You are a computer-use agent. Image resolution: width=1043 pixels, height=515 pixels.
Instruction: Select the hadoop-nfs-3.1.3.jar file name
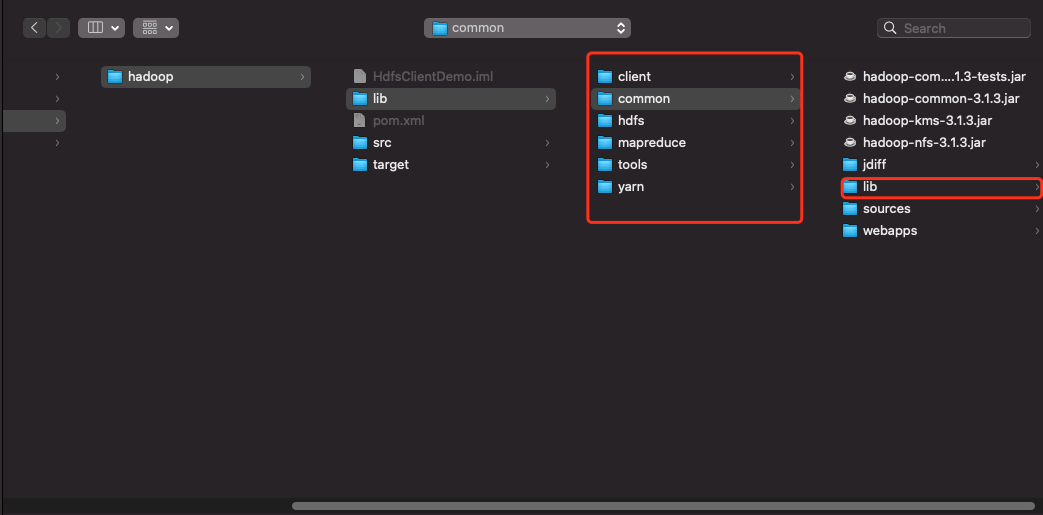924,142
